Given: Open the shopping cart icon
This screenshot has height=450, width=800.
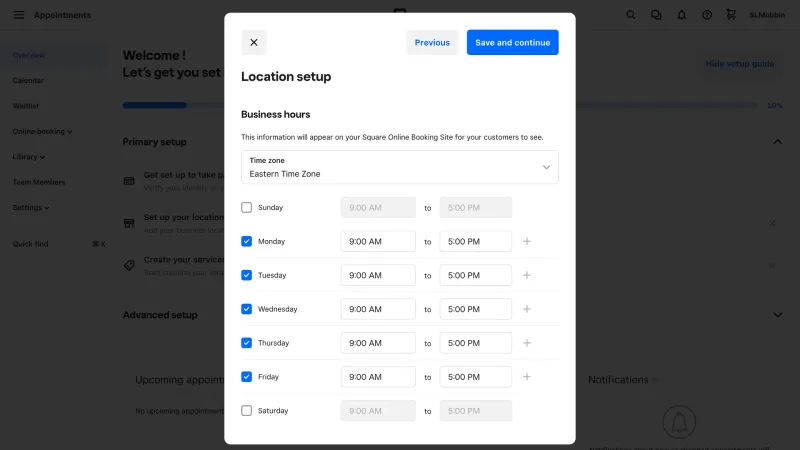Looking at the screenshot, I should point(731,14).
